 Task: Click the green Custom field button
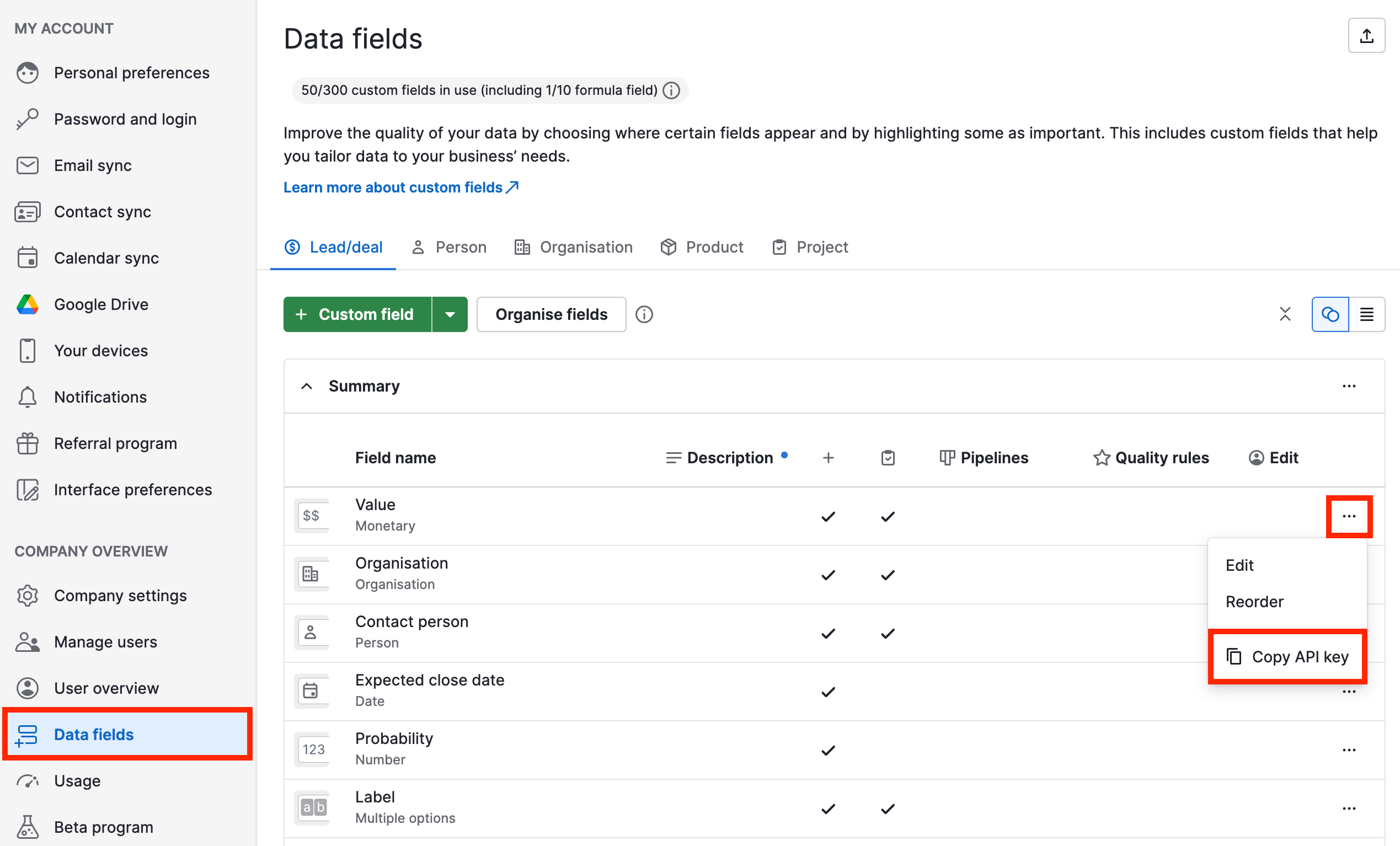pos(357,314)
